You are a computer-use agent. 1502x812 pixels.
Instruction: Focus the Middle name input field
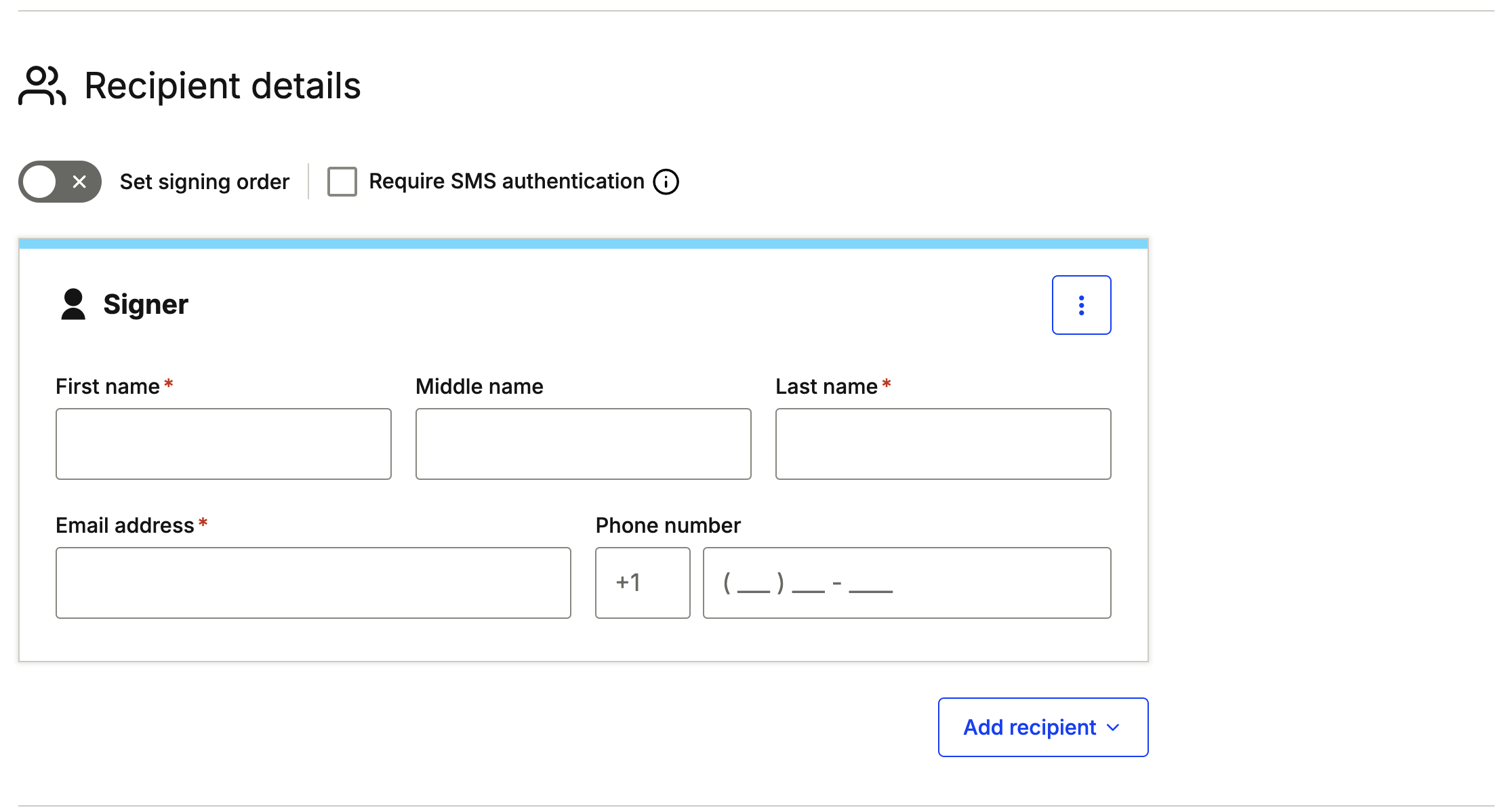click(583, 444)
